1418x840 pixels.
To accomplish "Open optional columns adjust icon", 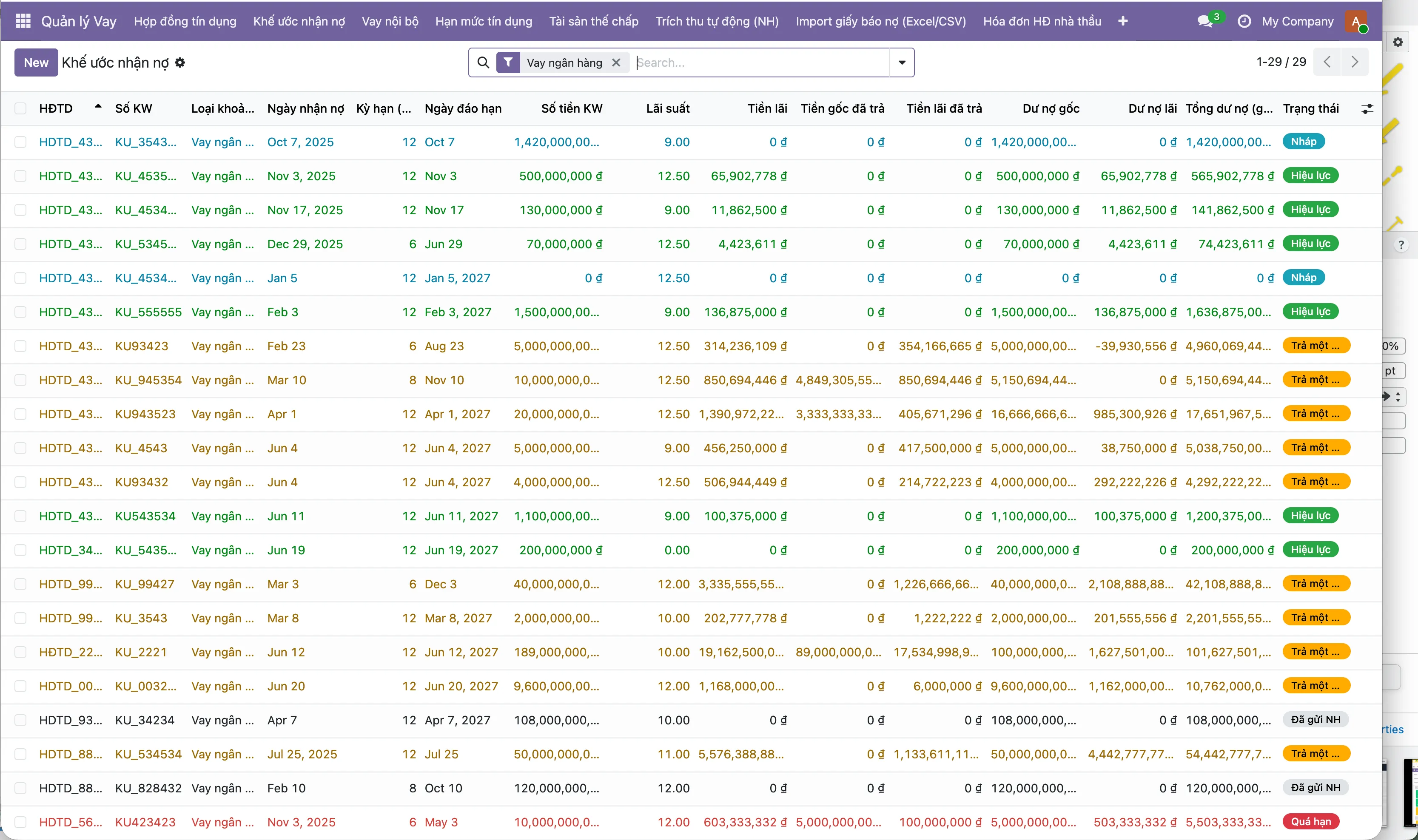I will (1367, 109).
